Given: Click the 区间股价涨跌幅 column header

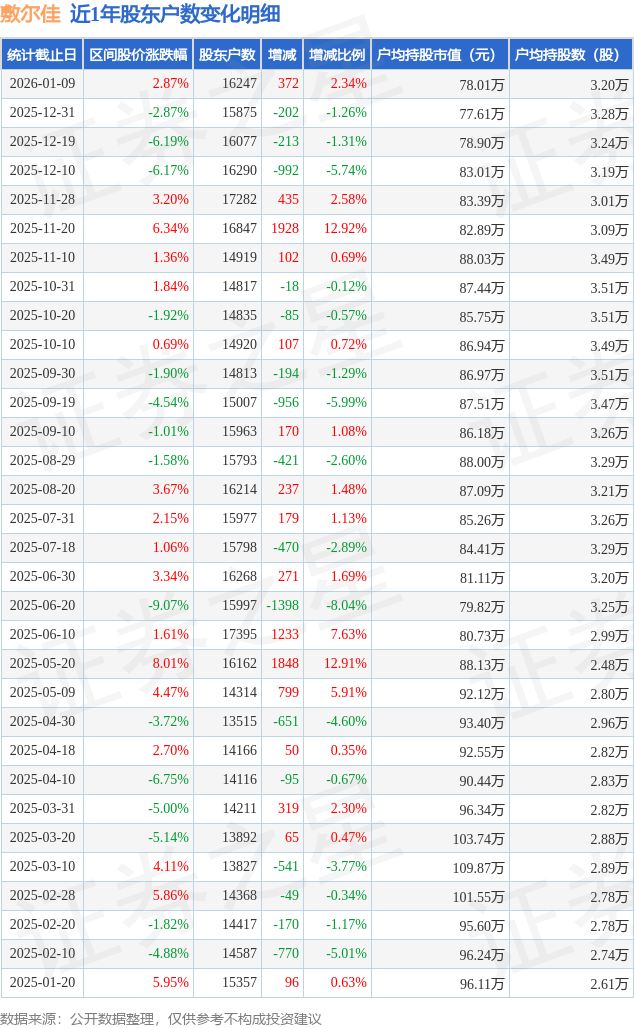Looking at the screenshot, I should 137,55.
